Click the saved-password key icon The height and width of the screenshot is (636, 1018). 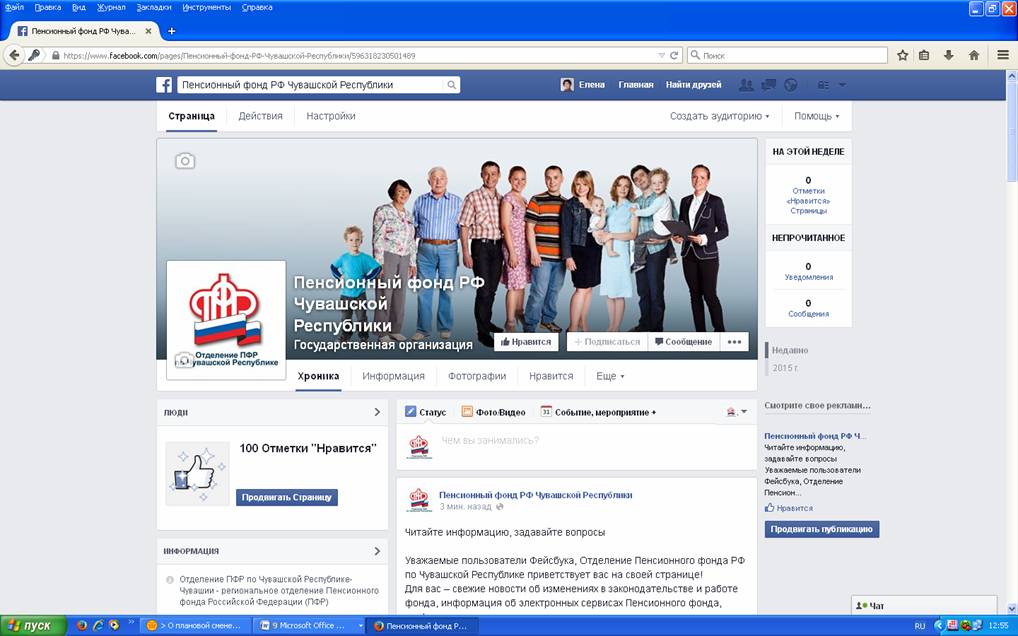[34, 55]
